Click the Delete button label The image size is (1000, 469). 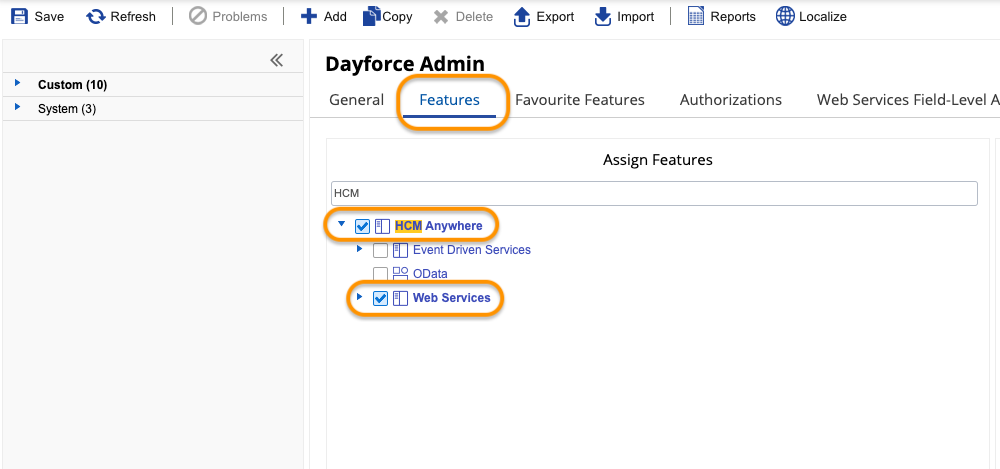(x=474, y=17)
